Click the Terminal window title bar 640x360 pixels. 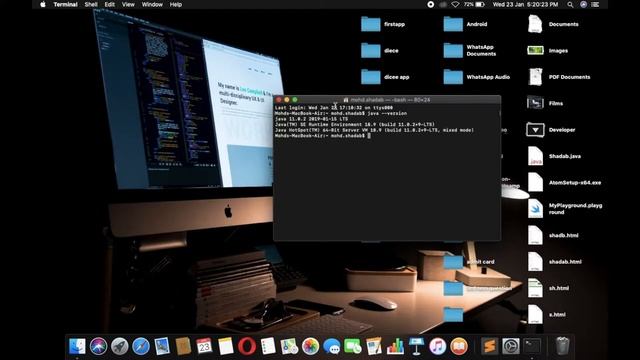(387, 100)
